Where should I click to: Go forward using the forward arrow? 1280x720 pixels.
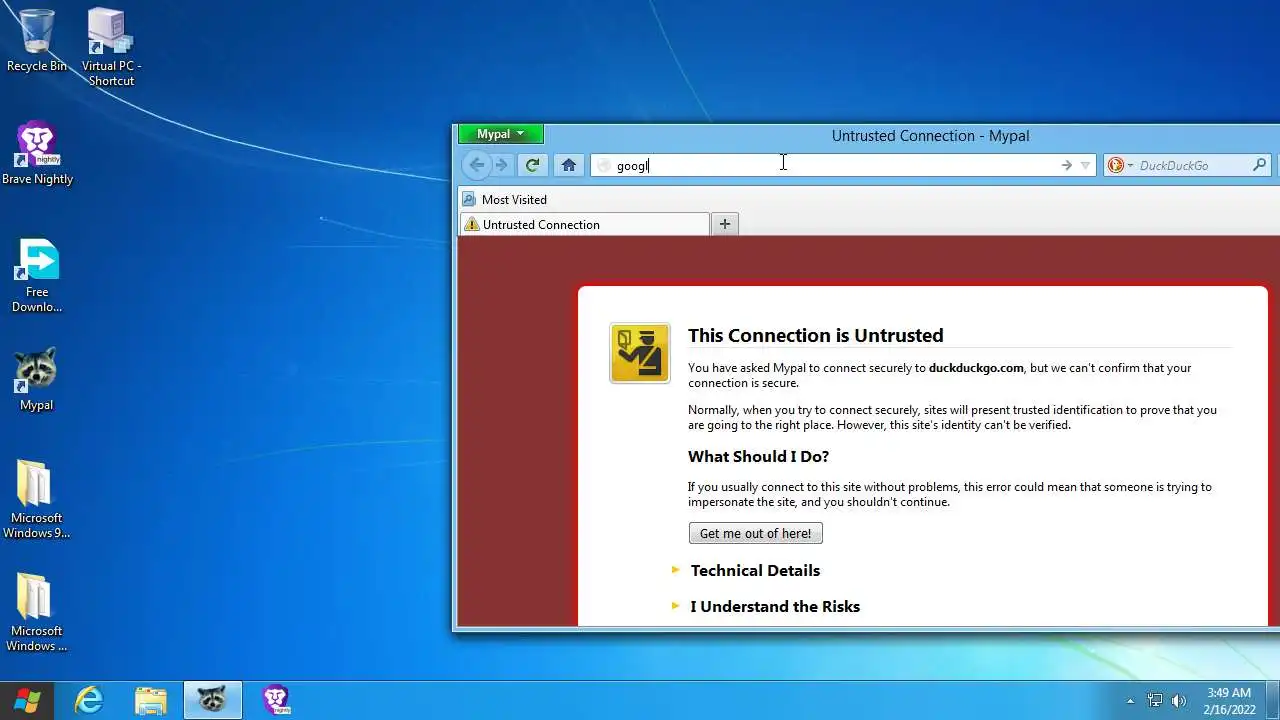502,165
